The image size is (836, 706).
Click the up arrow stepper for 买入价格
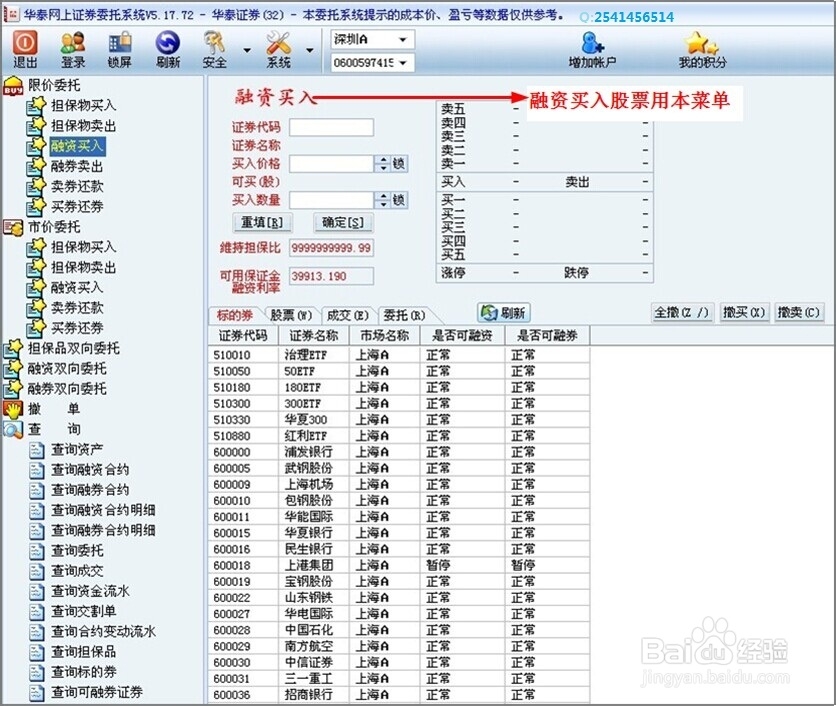382,160
